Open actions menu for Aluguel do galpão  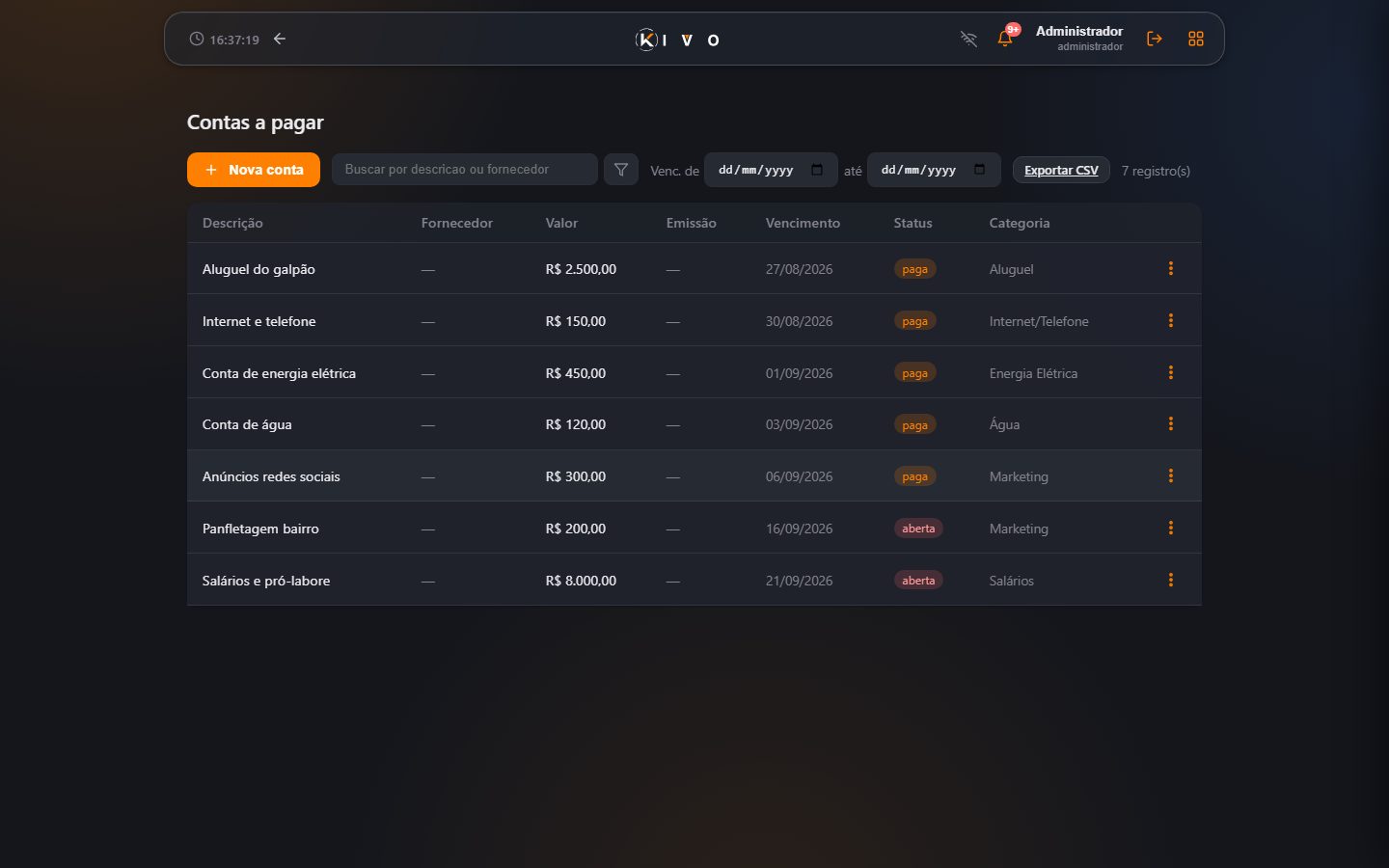click(1171, 268)
